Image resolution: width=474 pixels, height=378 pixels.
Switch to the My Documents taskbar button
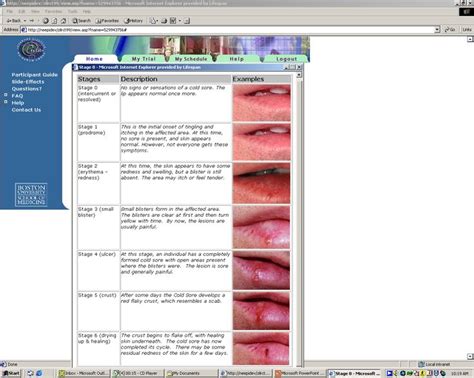(191, 373)
